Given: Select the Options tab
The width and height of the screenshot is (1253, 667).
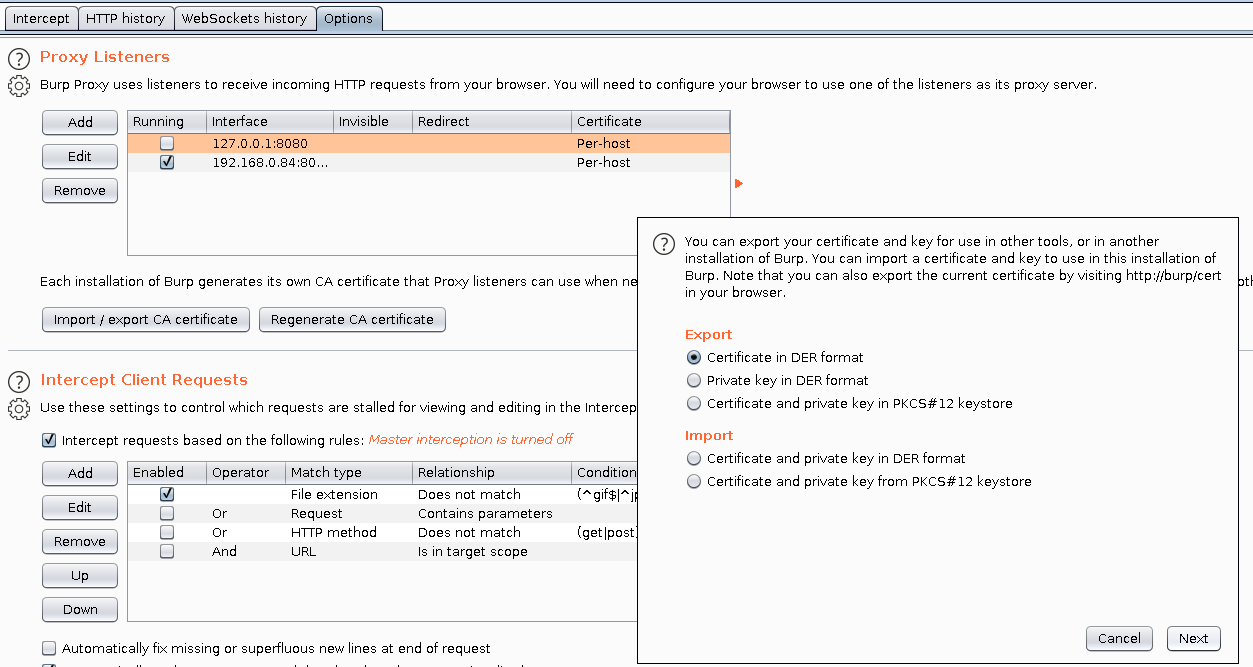Looking at the screenshot, I should 349,18.
